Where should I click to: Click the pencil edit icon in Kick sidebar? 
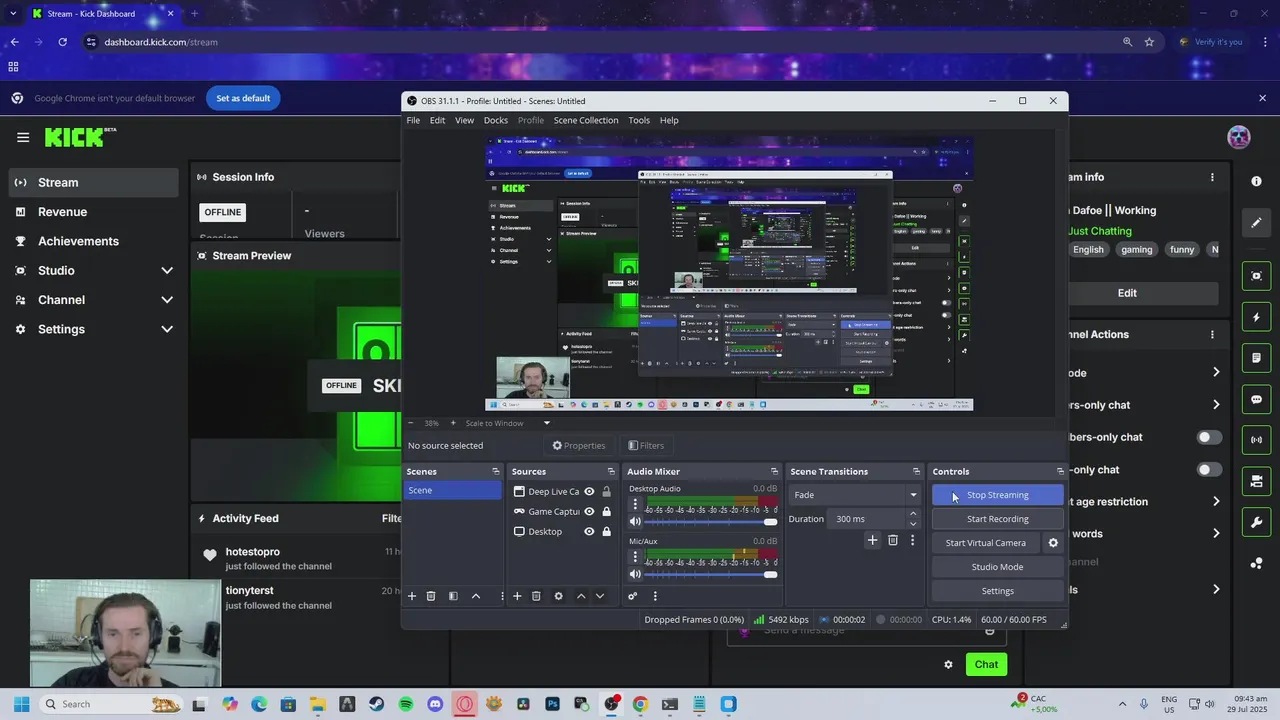point(1256,223)
